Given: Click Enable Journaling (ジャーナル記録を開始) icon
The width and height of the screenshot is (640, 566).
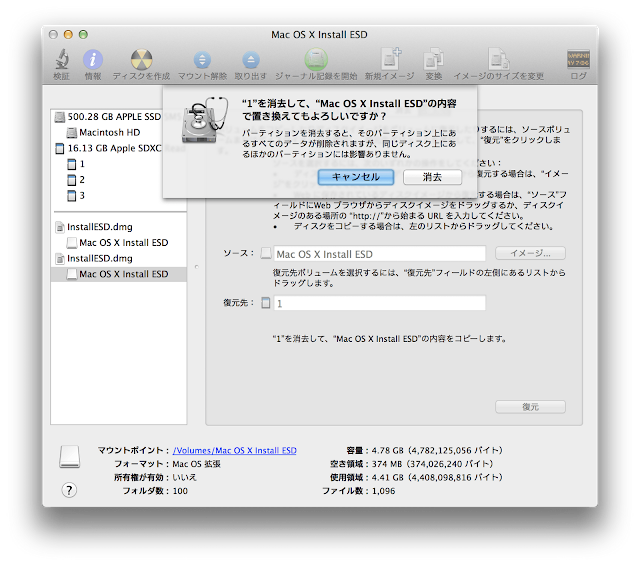Looking at the screenshot, I should tap(316, 60).
